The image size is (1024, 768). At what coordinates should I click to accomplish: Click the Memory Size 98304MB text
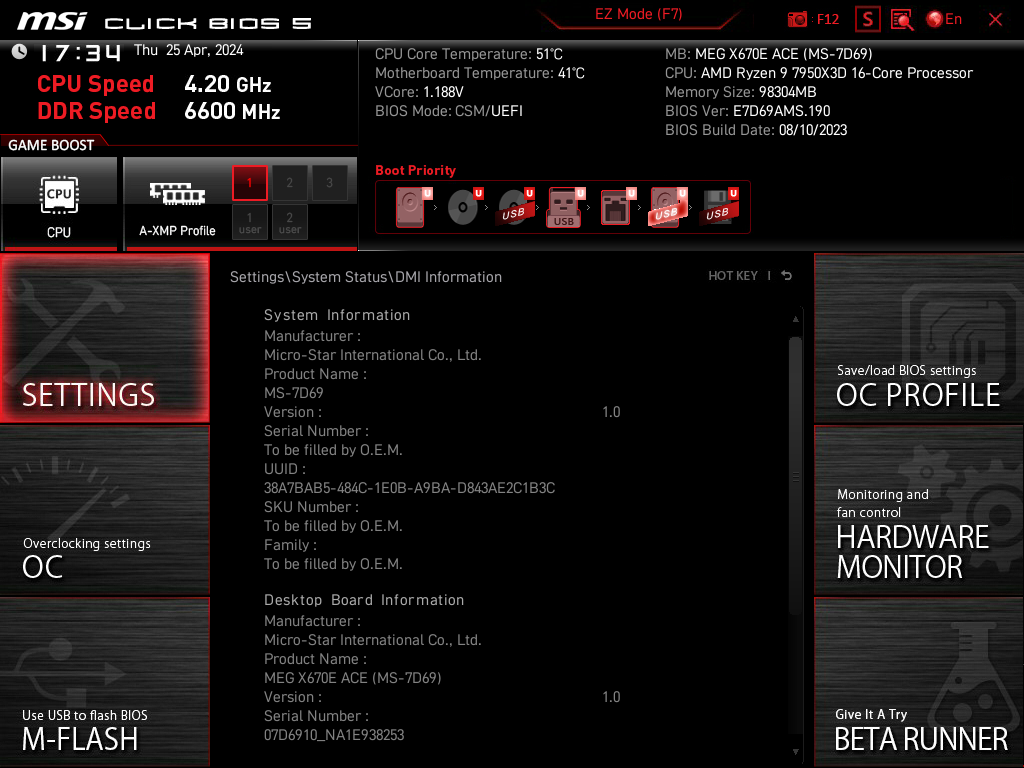click(x=741, y=92)
